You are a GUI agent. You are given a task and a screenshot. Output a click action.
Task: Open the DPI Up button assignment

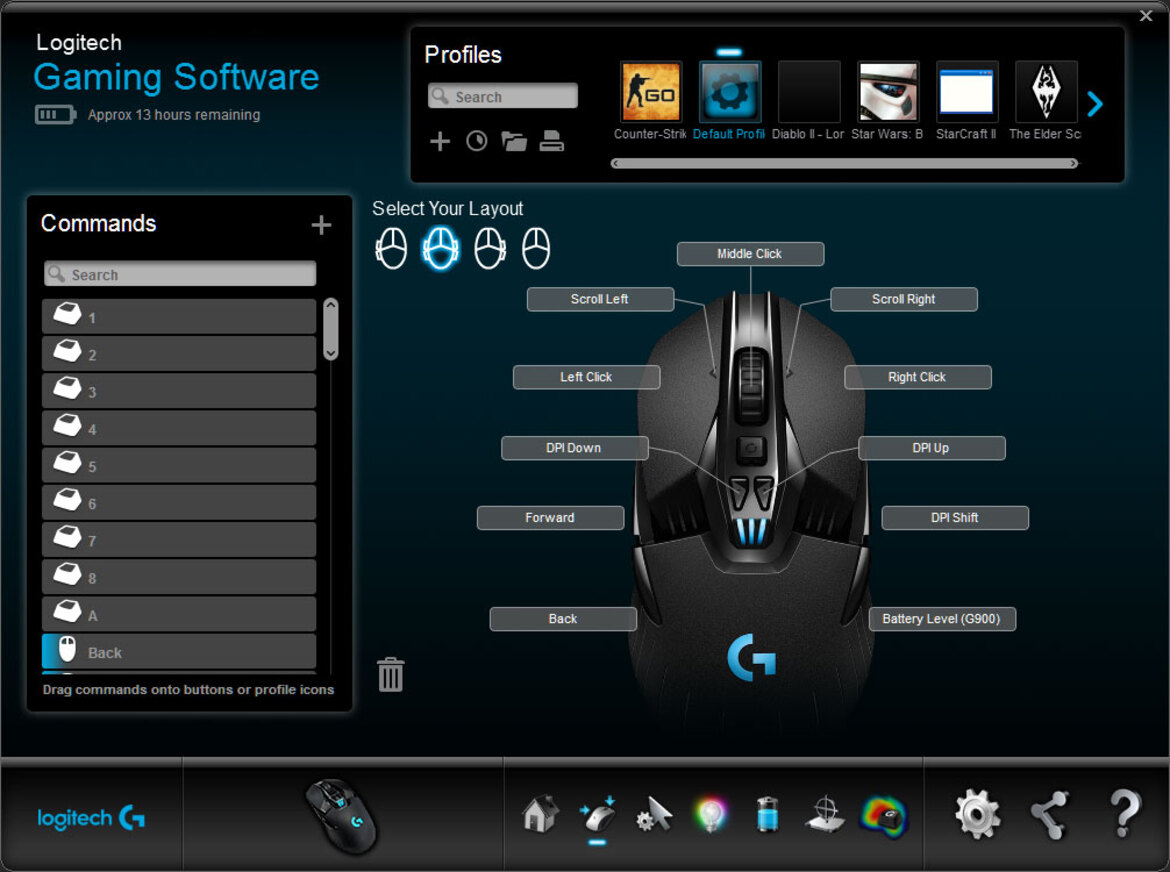coord(932,448)
